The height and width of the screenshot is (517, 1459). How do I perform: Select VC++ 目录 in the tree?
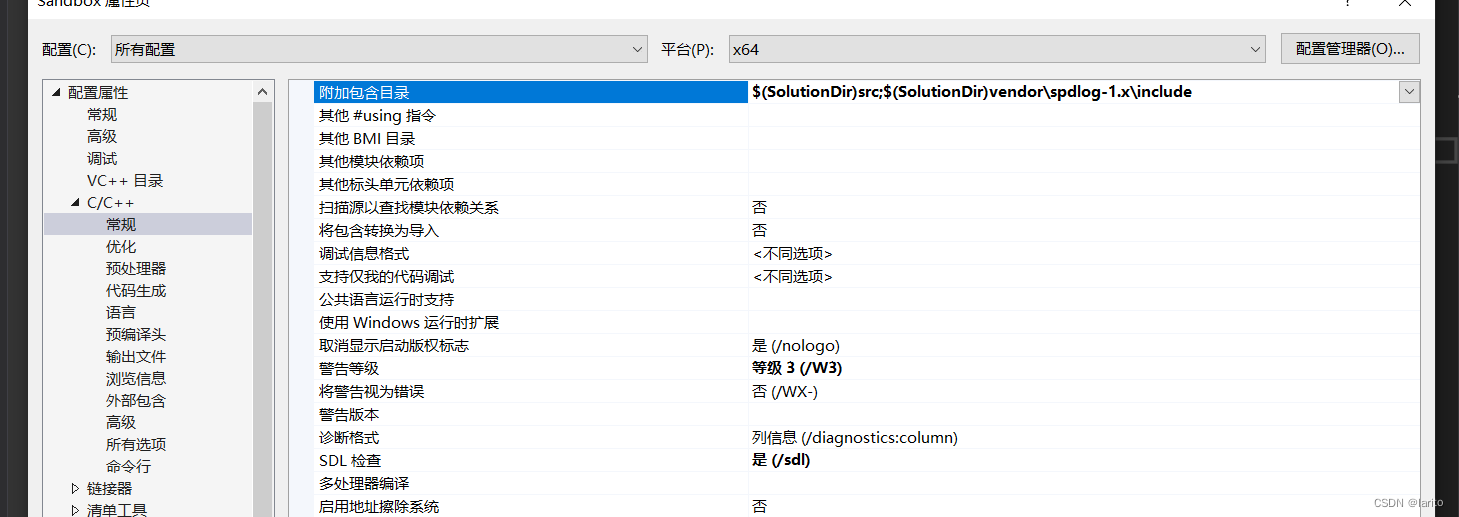tap(125, 181)
